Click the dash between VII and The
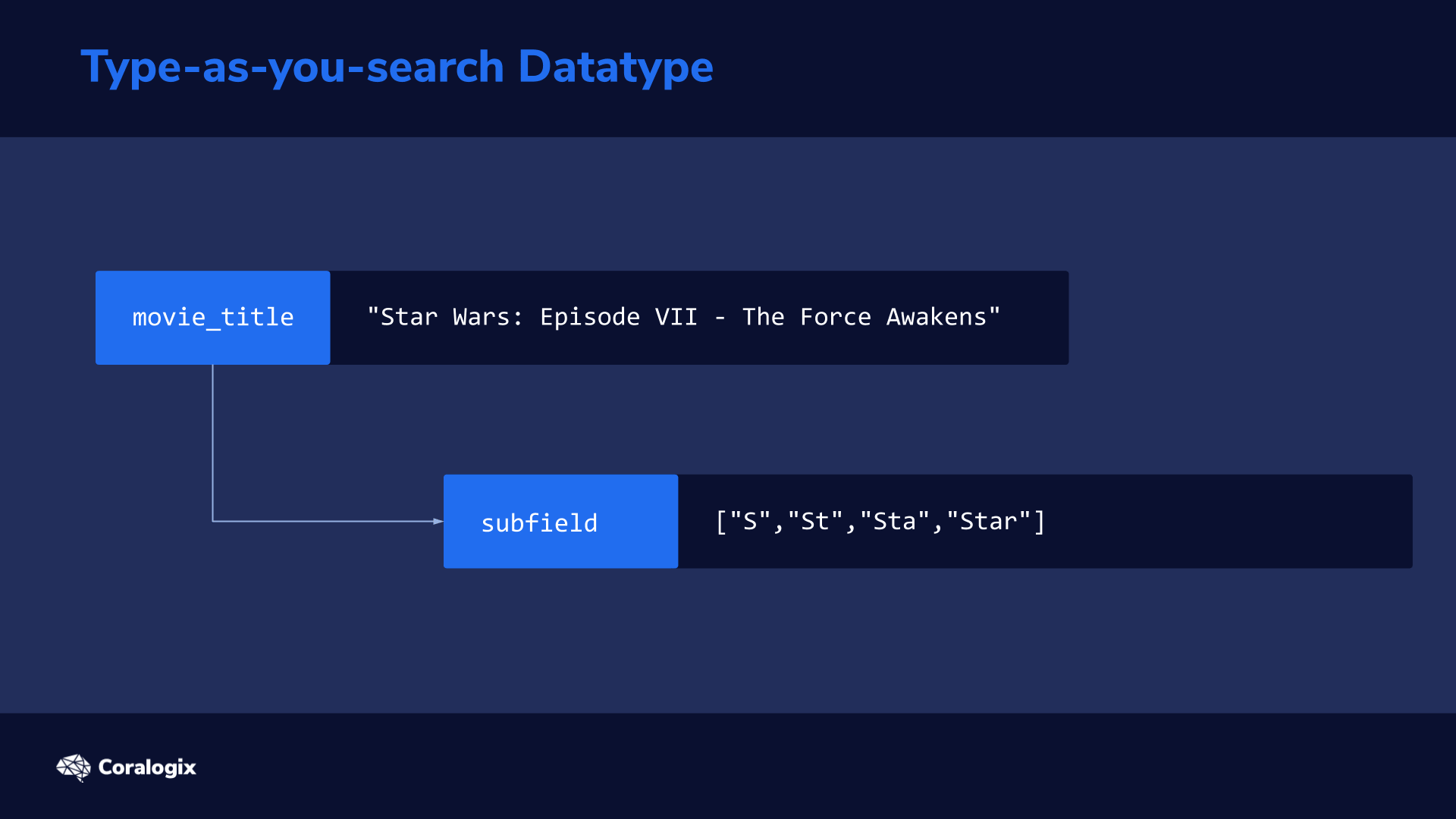This screenshot has width=1456, height=819. click(720, 318)
